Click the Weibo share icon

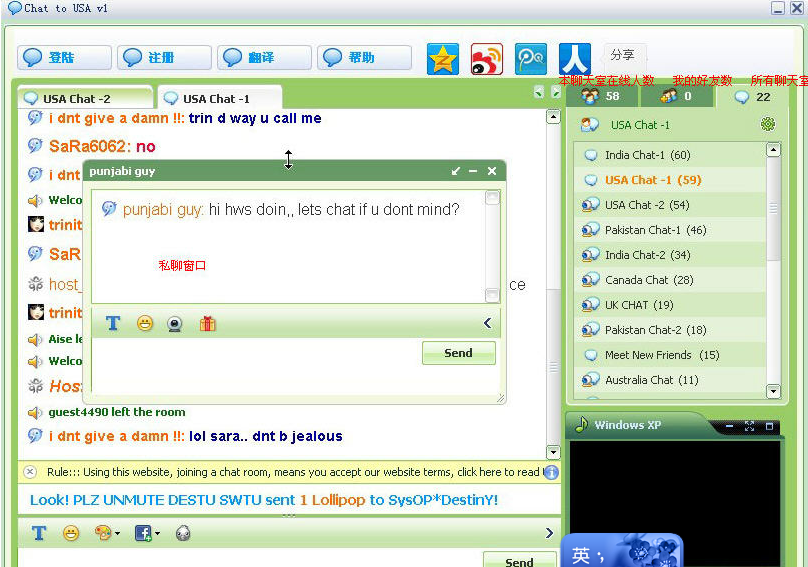coord(487,59)
